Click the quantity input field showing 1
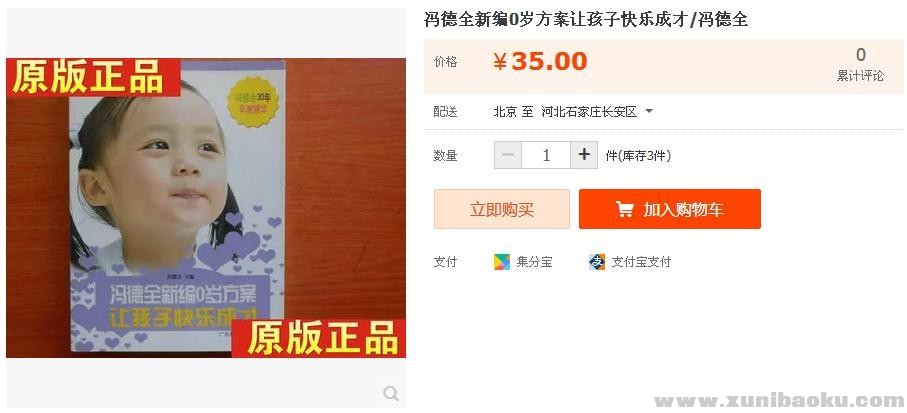 pyautogui.click(x=546, y=155)
